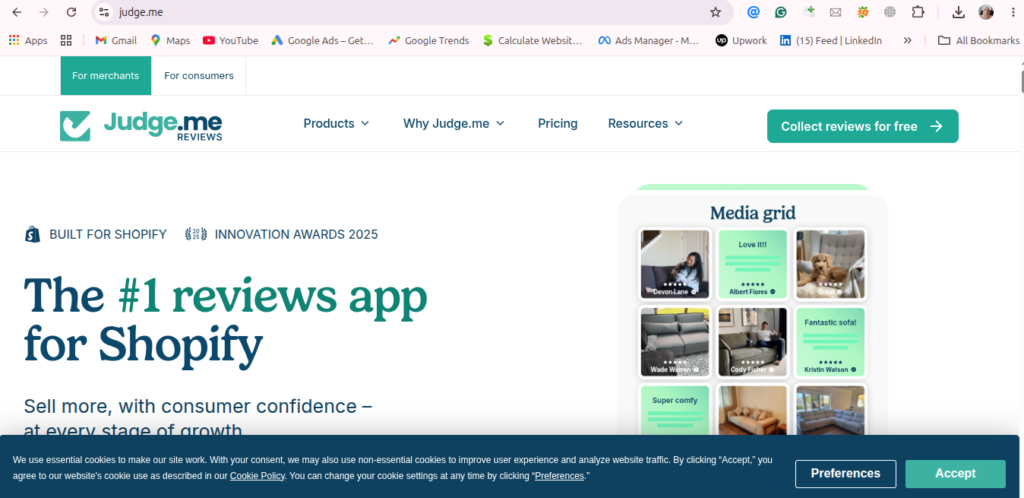Screen dimensions: 1024x498
Task: Click the browser forward arrow
Action: [x=44, y=12]
